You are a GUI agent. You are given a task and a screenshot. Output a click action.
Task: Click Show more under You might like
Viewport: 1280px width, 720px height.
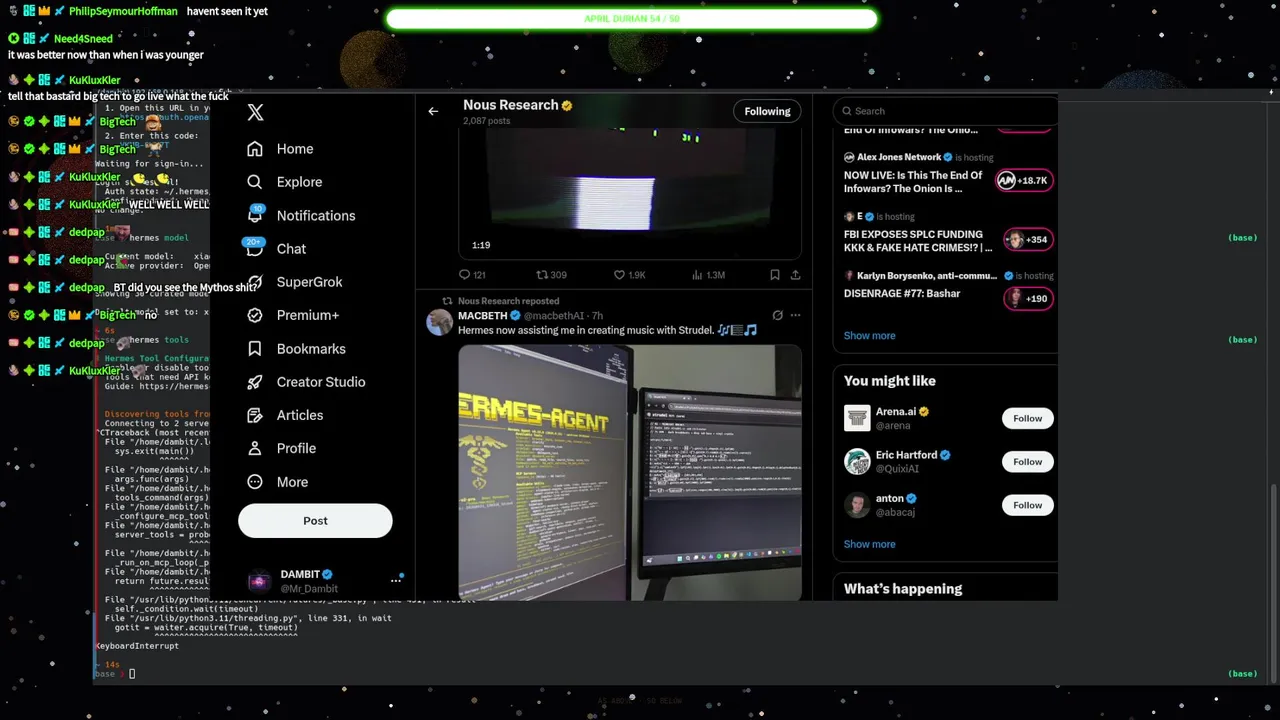click(869, 545)
